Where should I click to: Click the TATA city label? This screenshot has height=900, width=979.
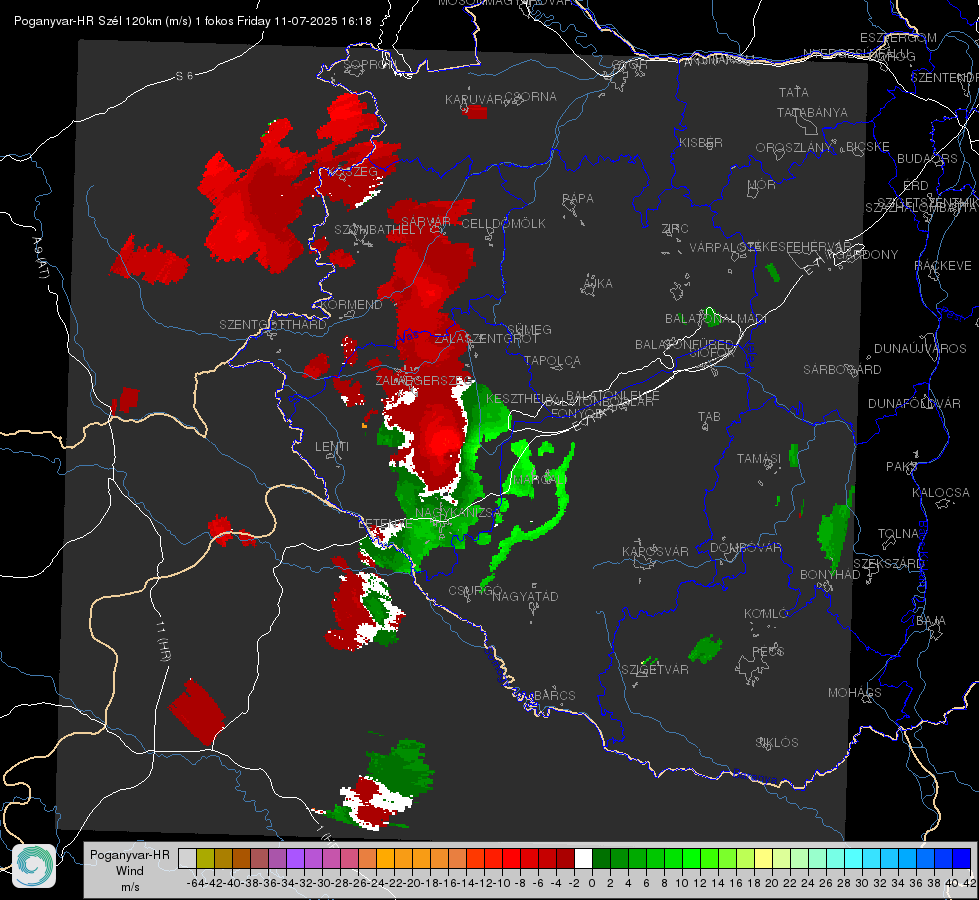pos(794,92)
